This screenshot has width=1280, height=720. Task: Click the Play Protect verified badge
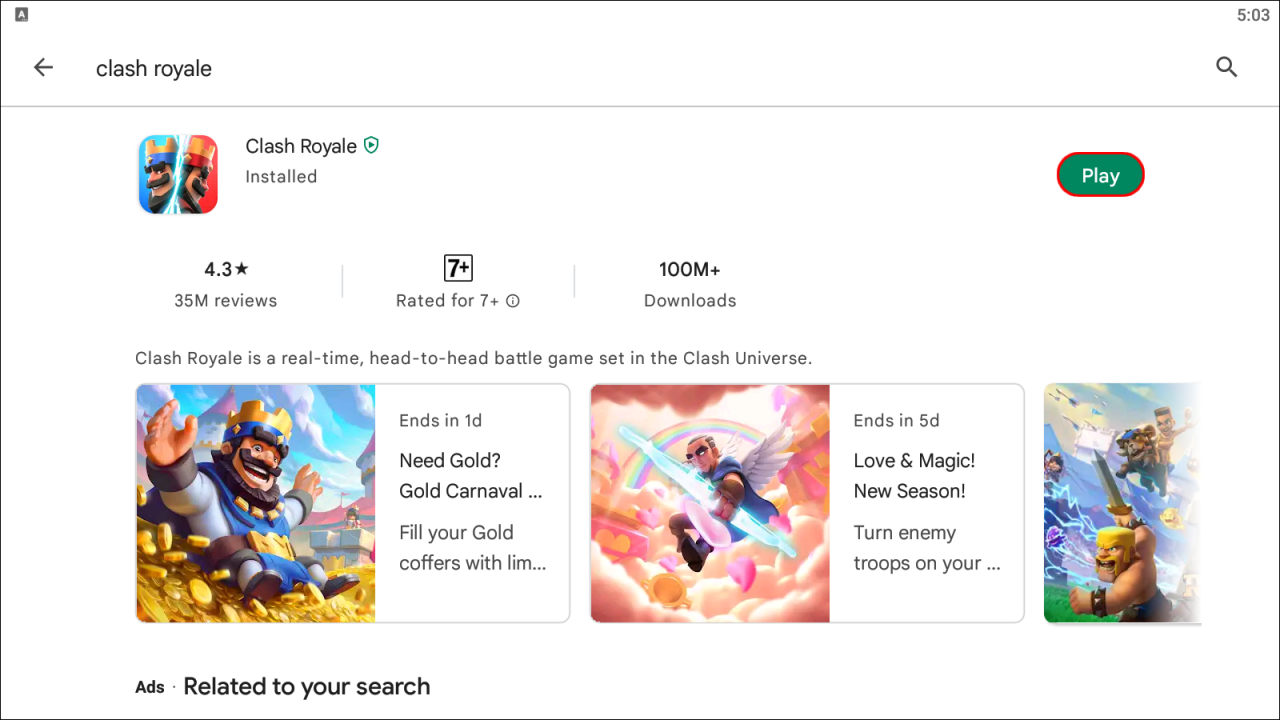click(371, 144)
